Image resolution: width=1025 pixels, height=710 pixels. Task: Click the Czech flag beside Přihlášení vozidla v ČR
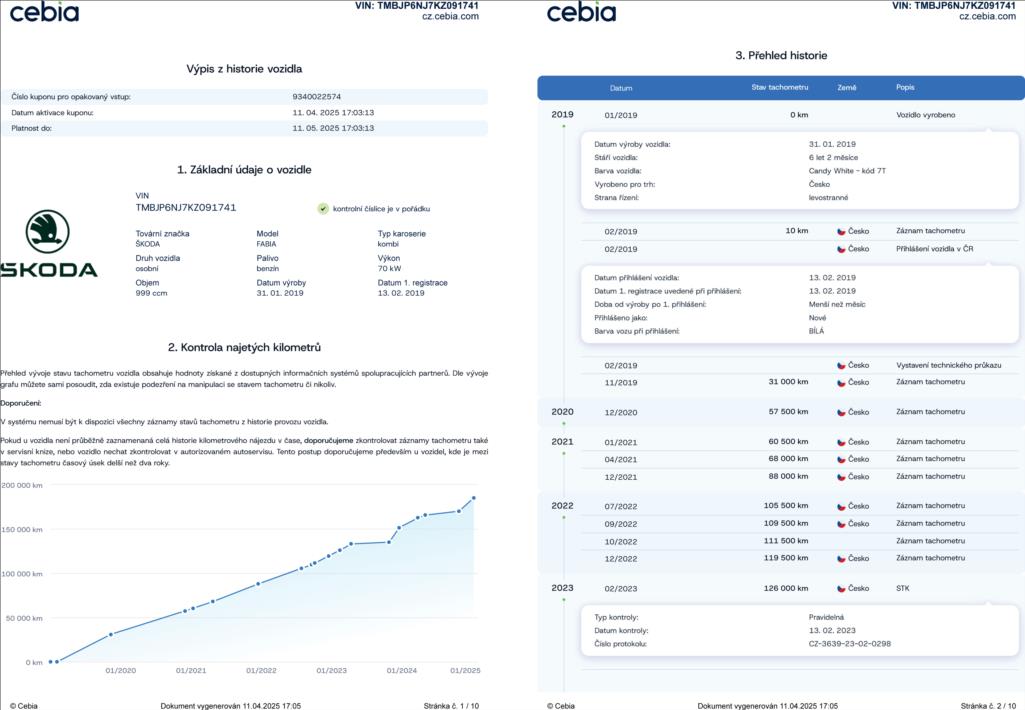(x=841, y=249)
